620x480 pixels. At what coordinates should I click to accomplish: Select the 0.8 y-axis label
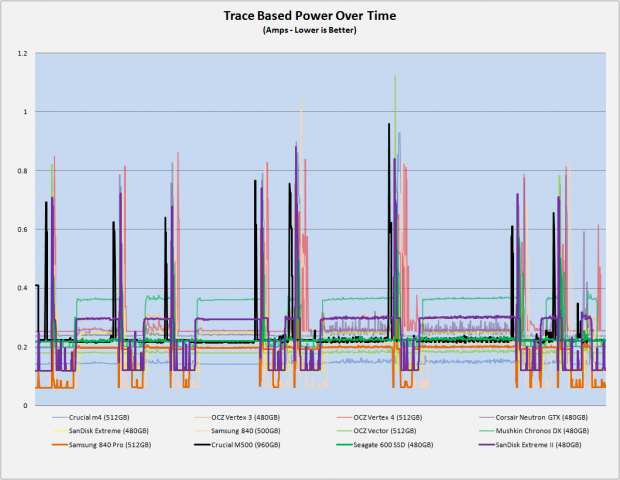(23, 171)
